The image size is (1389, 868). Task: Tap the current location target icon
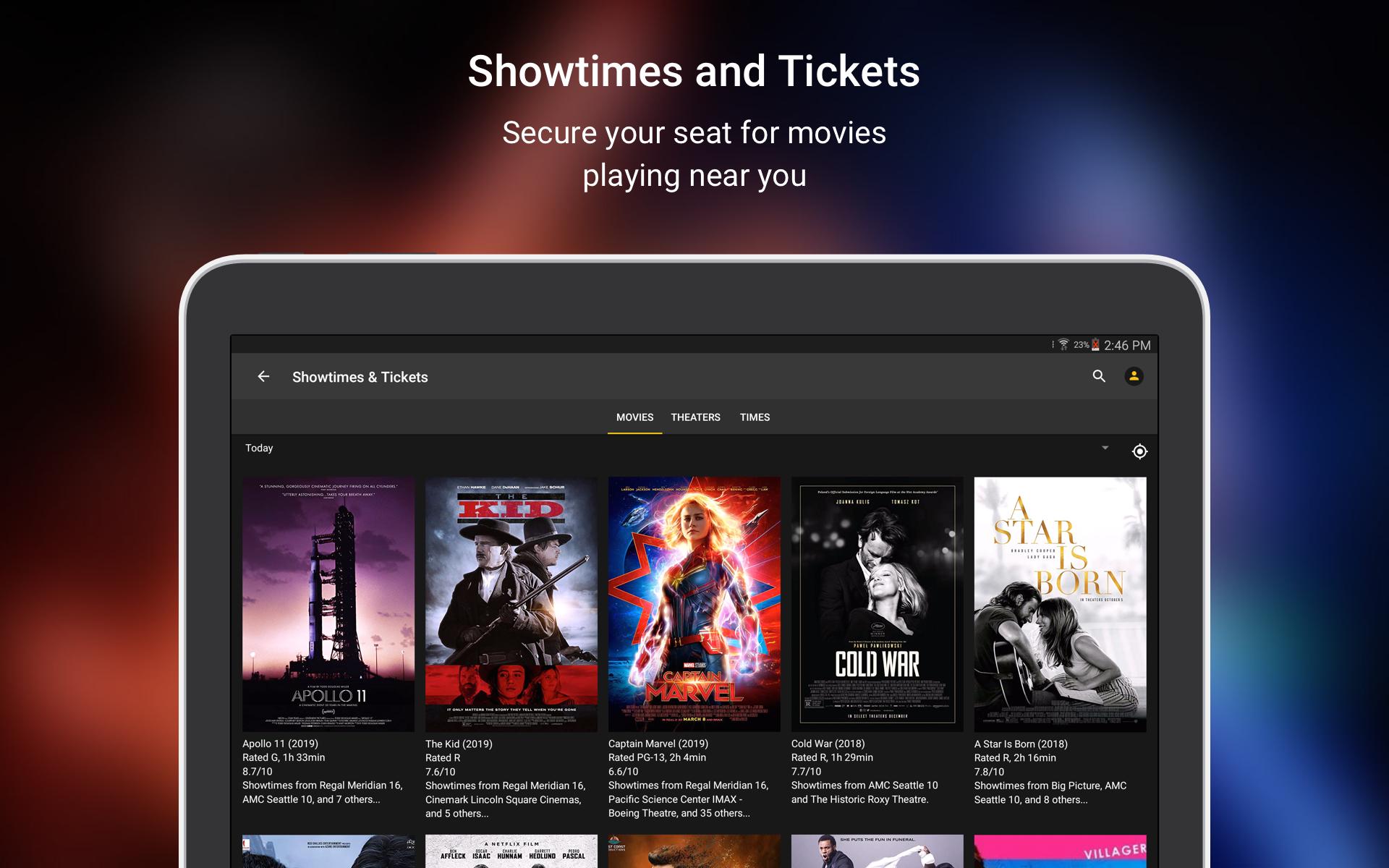click(1139, 451)
